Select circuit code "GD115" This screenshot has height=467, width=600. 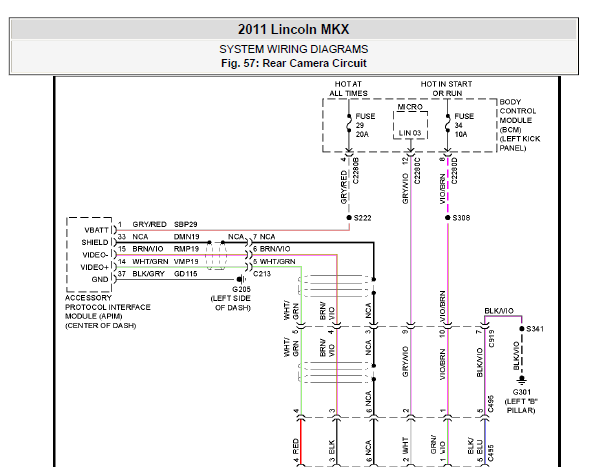click(186, 274)
